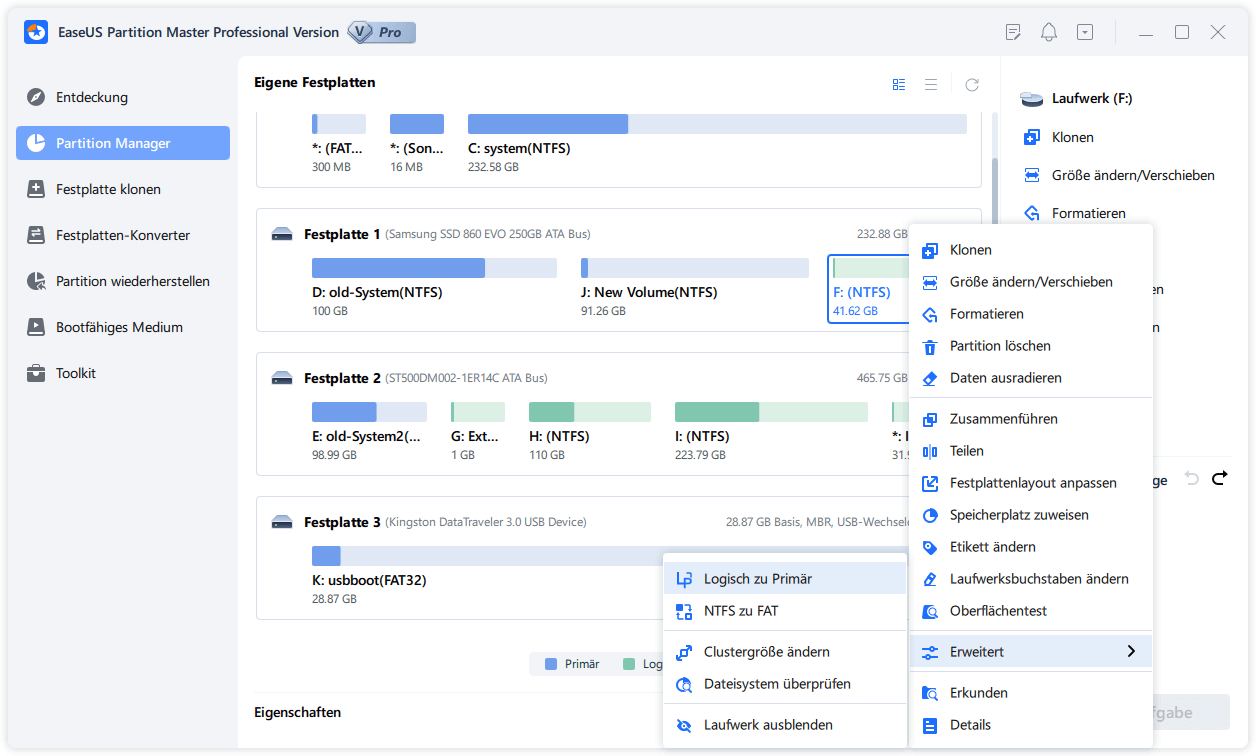The image size is (1256, 756).
Task: Open the Entdeckung sidebar section
Action: tap(123, 97)
